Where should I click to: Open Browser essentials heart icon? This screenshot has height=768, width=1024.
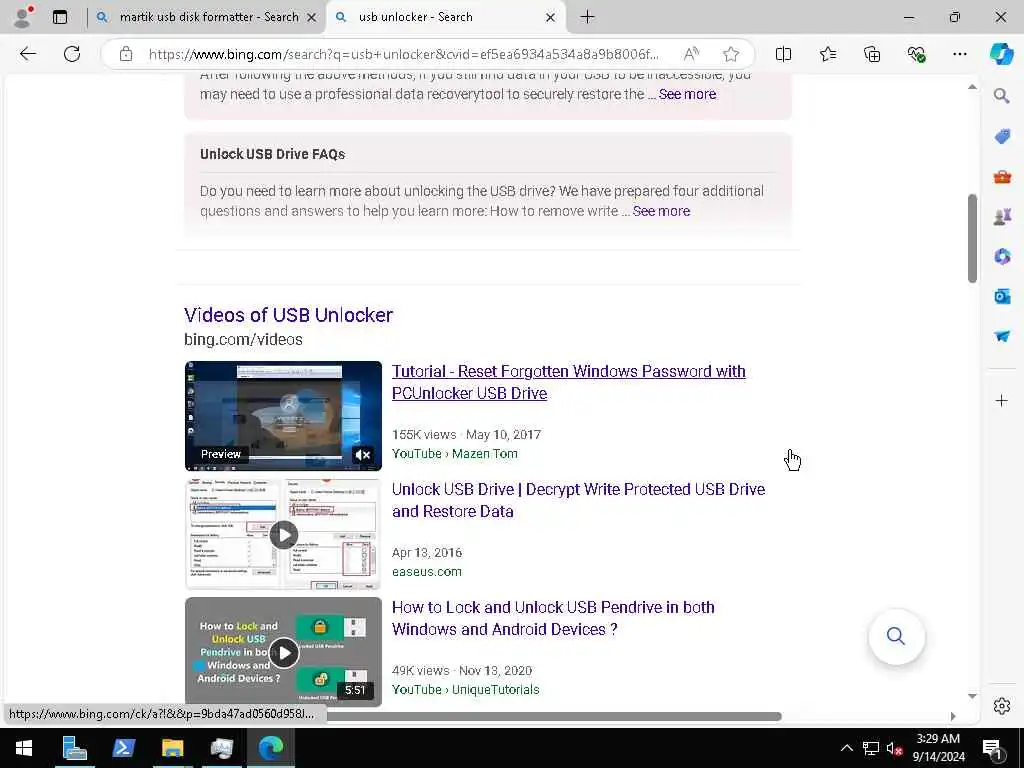916,54
